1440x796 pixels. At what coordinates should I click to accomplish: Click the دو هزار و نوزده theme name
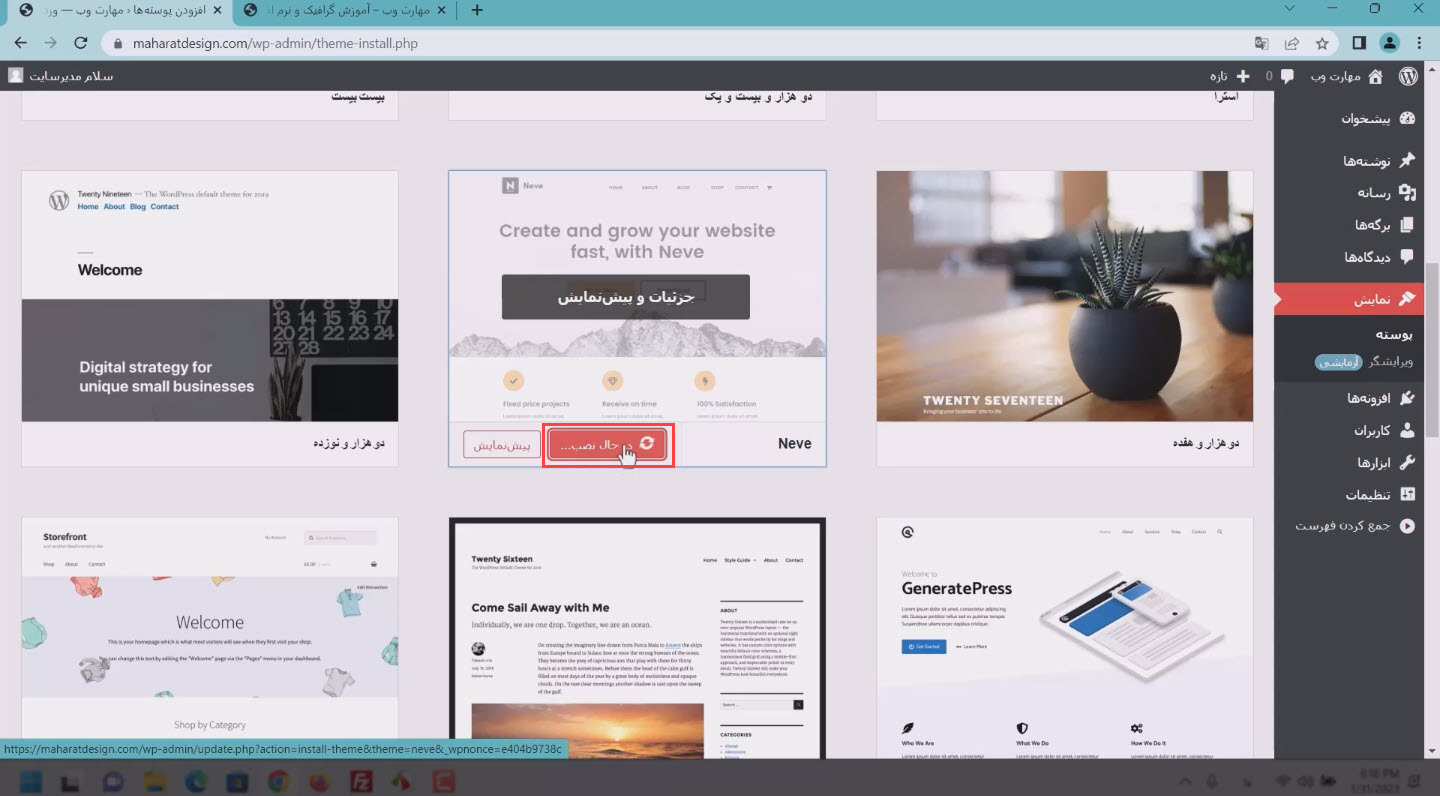click(347, 443)
